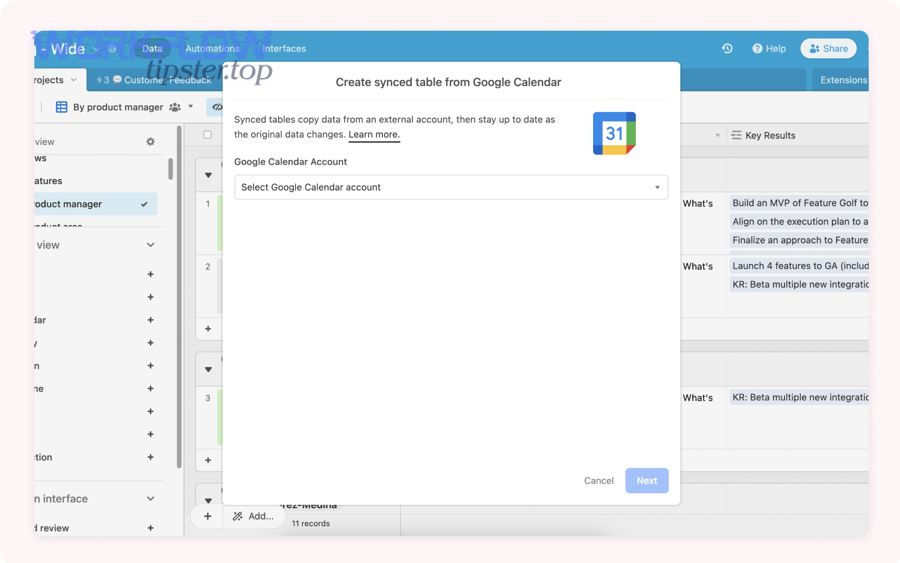Click 'KR: Beta multiple new' cell in record 3
This screenshot has width=900, height=563.
799,397
